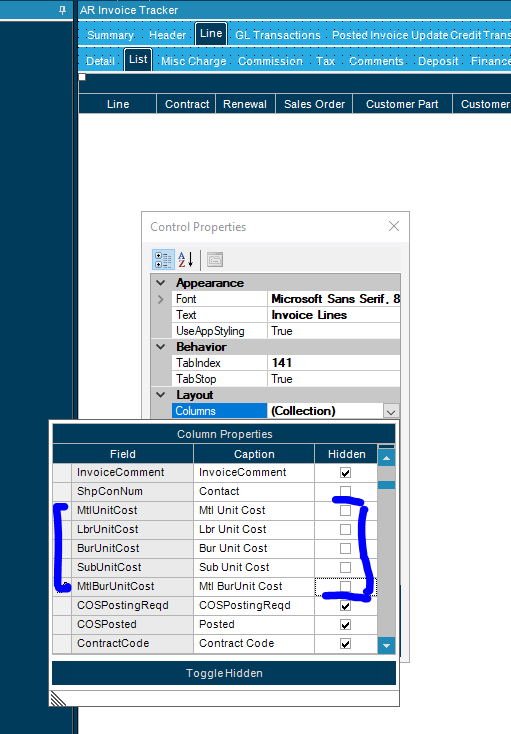
Task: Check Hidden for MtlUnitCost
Action: click(x=345, y=511)
